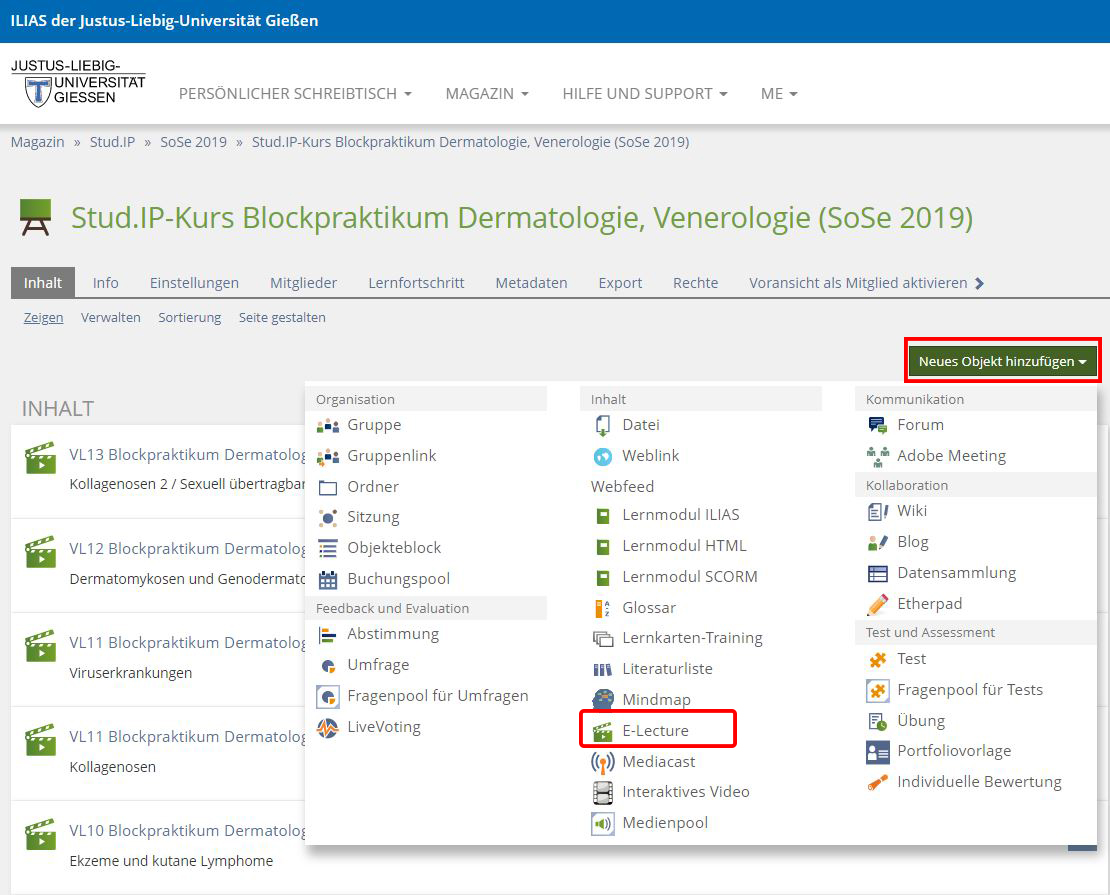This screenshot has width=1110, height=895.
Task: Click the Mindmap icon
Action: (602, 700)
